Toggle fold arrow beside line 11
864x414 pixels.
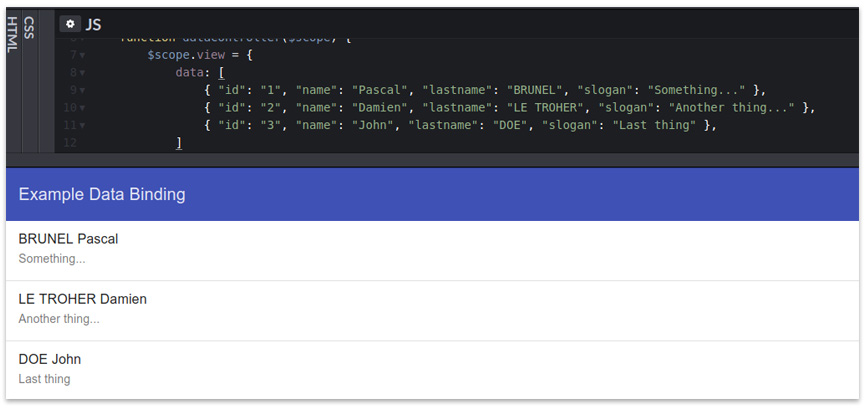[82, 126]
